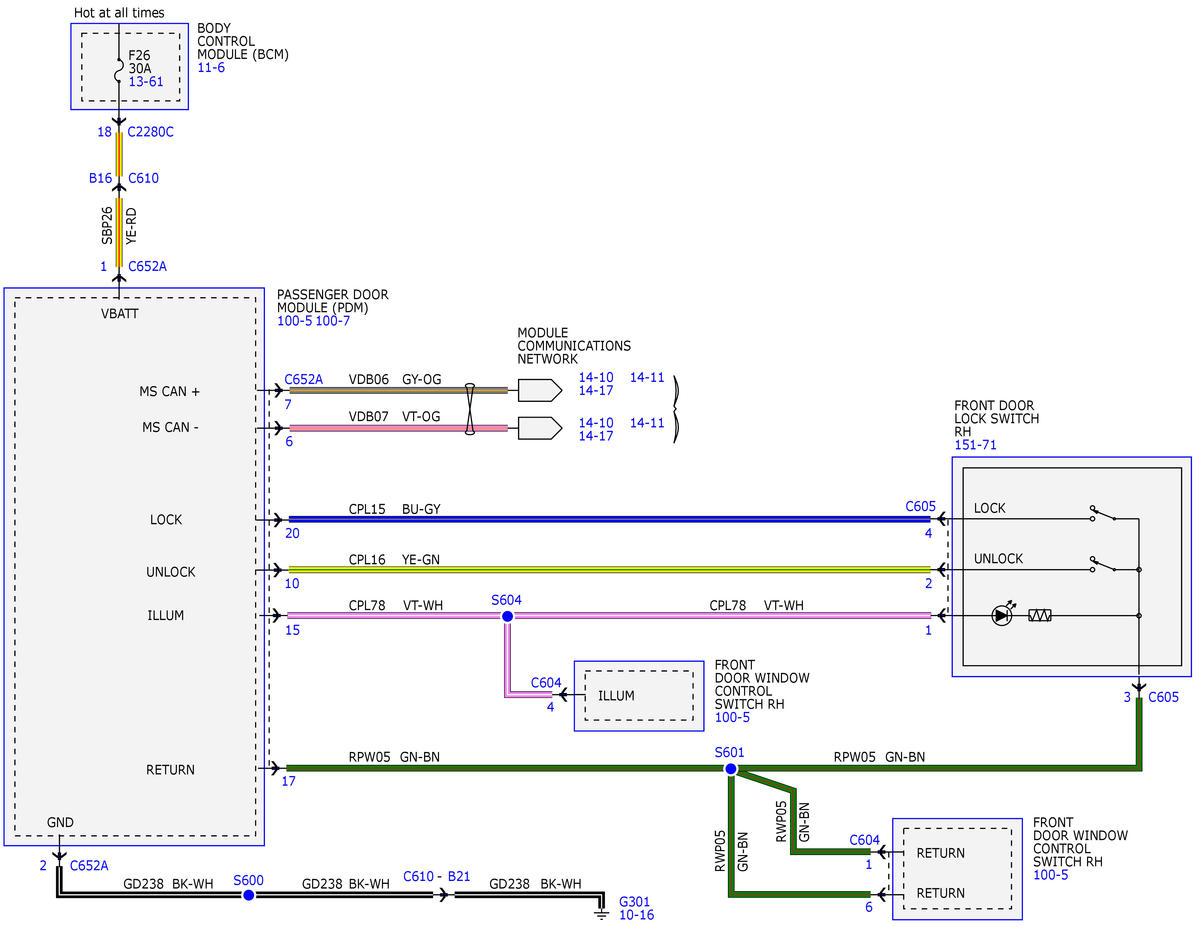Image resolution: width=1199 pixels, height=927 pixels.
Task: Click the ILLUM box of window control switch
Action: click(x=638, y=695)
